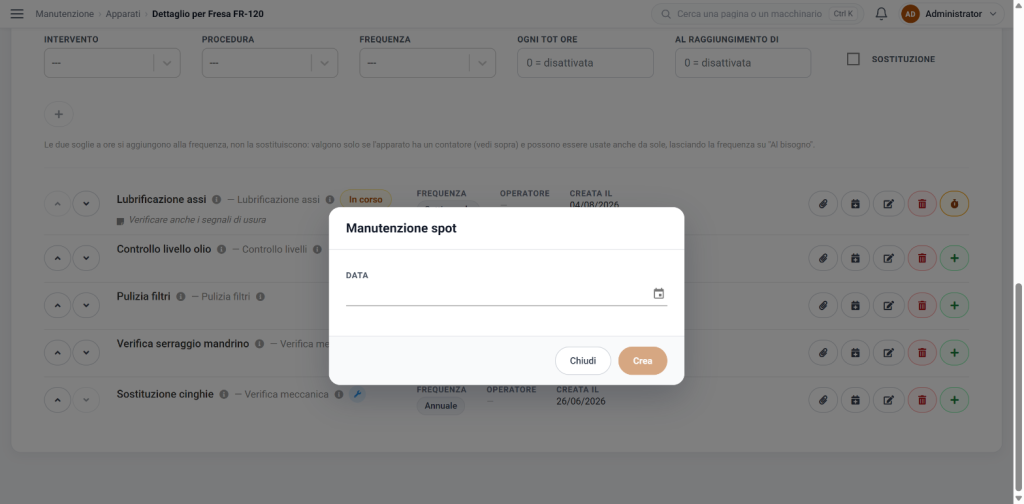The height and width of the screenshot is (504, 1024).
Task: Click green plus on Controllo livello olio
Action: coord(954,258)
